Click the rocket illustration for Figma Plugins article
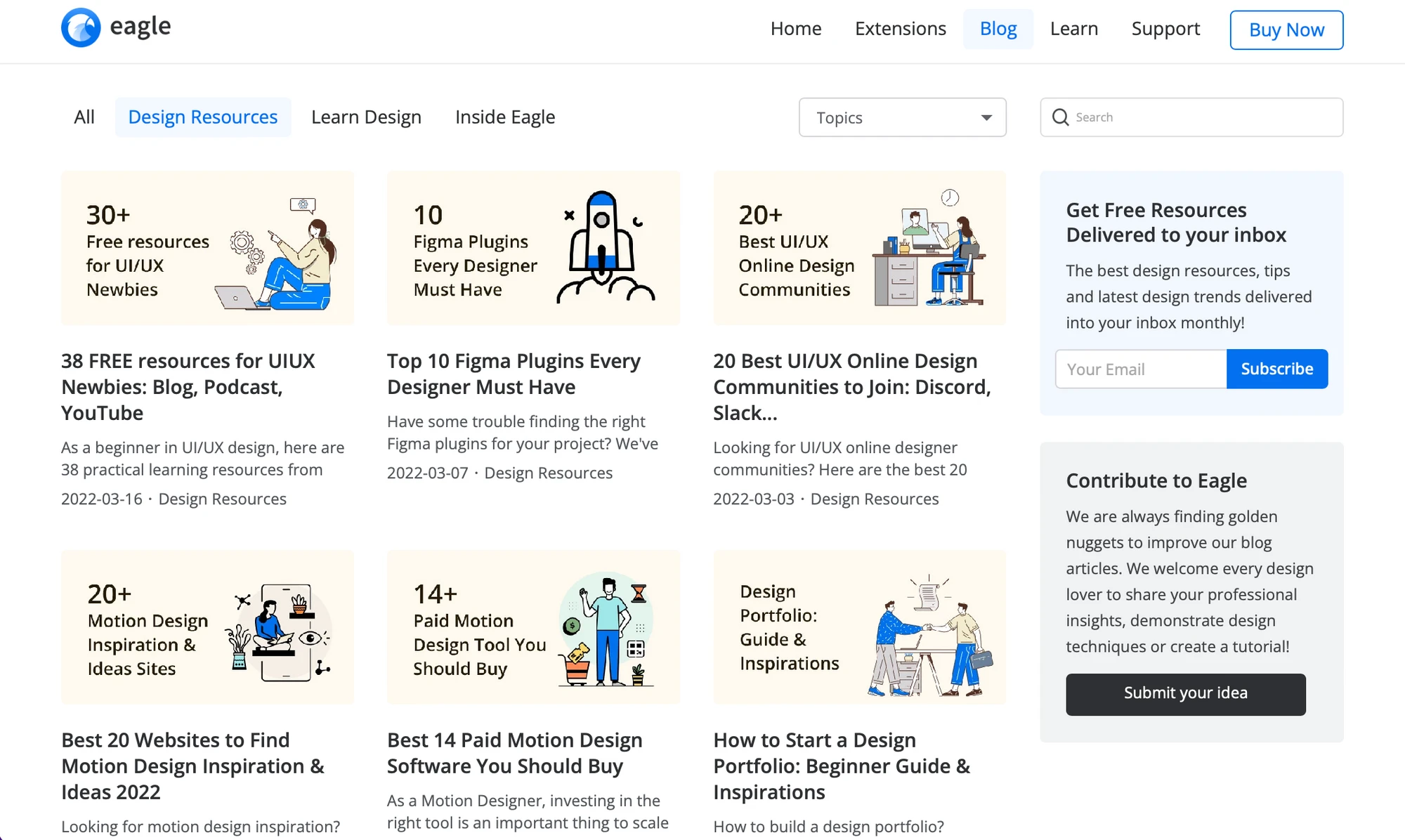Screen dimensions: 1405x840 coord(603,246)
